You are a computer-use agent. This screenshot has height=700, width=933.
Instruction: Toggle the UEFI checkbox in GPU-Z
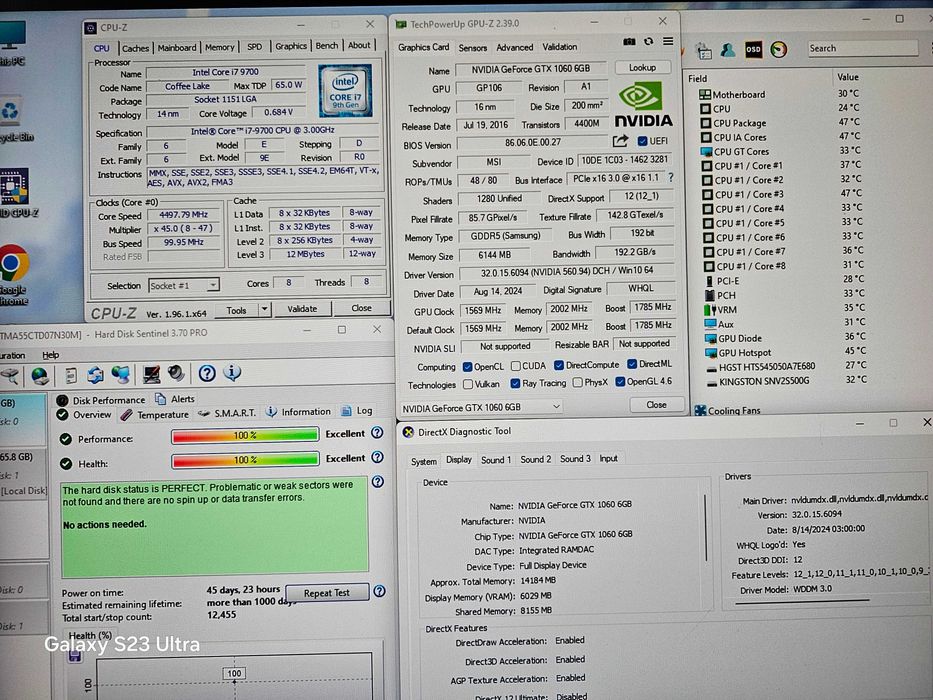(x=642, y=141)
